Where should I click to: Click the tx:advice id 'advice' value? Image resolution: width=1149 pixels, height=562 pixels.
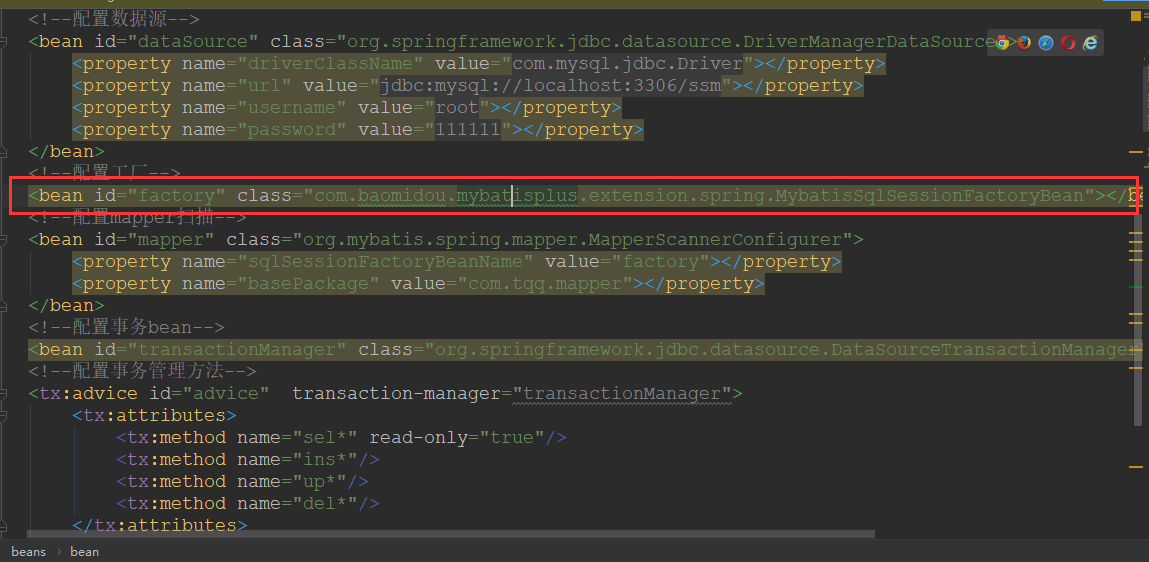[226, 393]
